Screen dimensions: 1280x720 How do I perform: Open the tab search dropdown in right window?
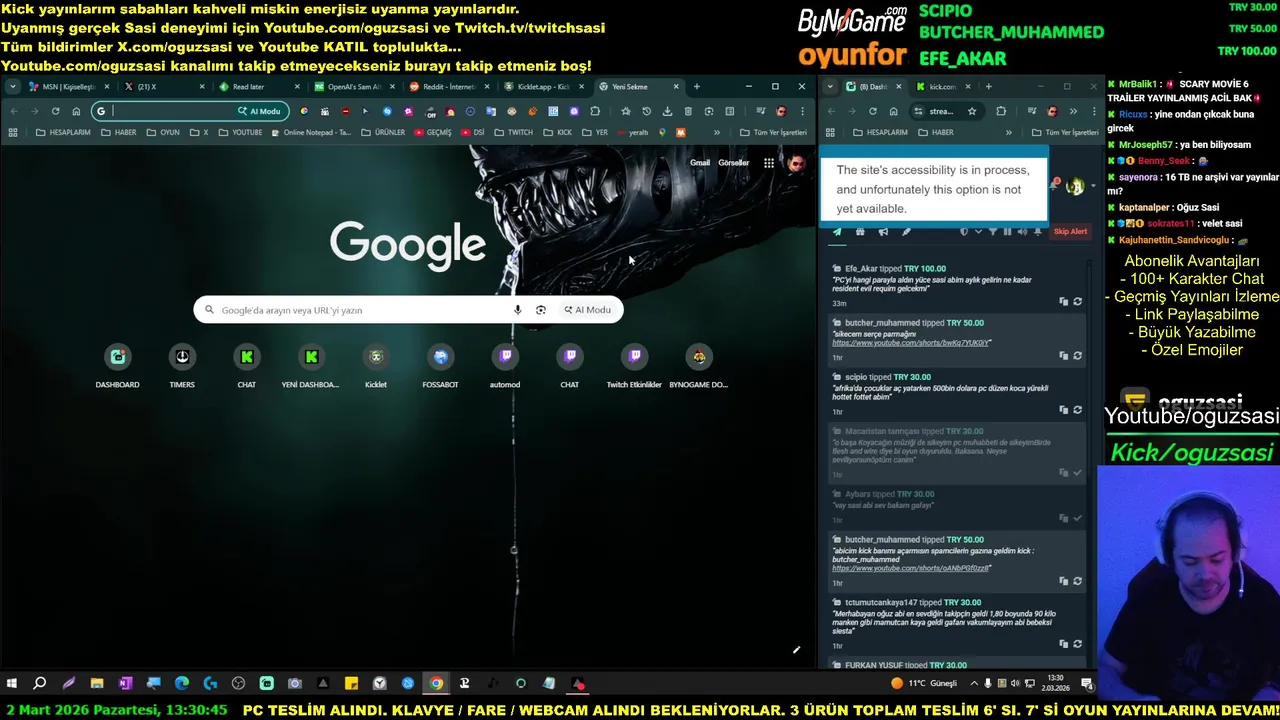(x=830, y=87)
